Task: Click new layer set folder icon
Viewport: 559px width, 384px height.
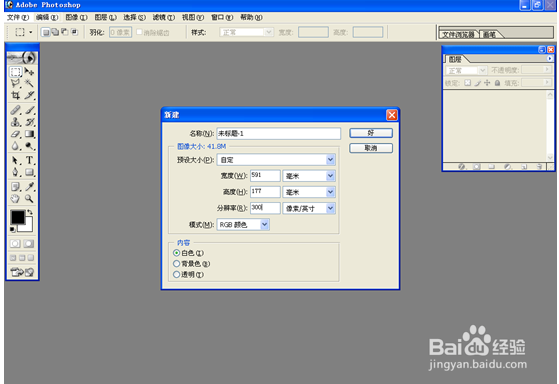Action: point(492,167)
